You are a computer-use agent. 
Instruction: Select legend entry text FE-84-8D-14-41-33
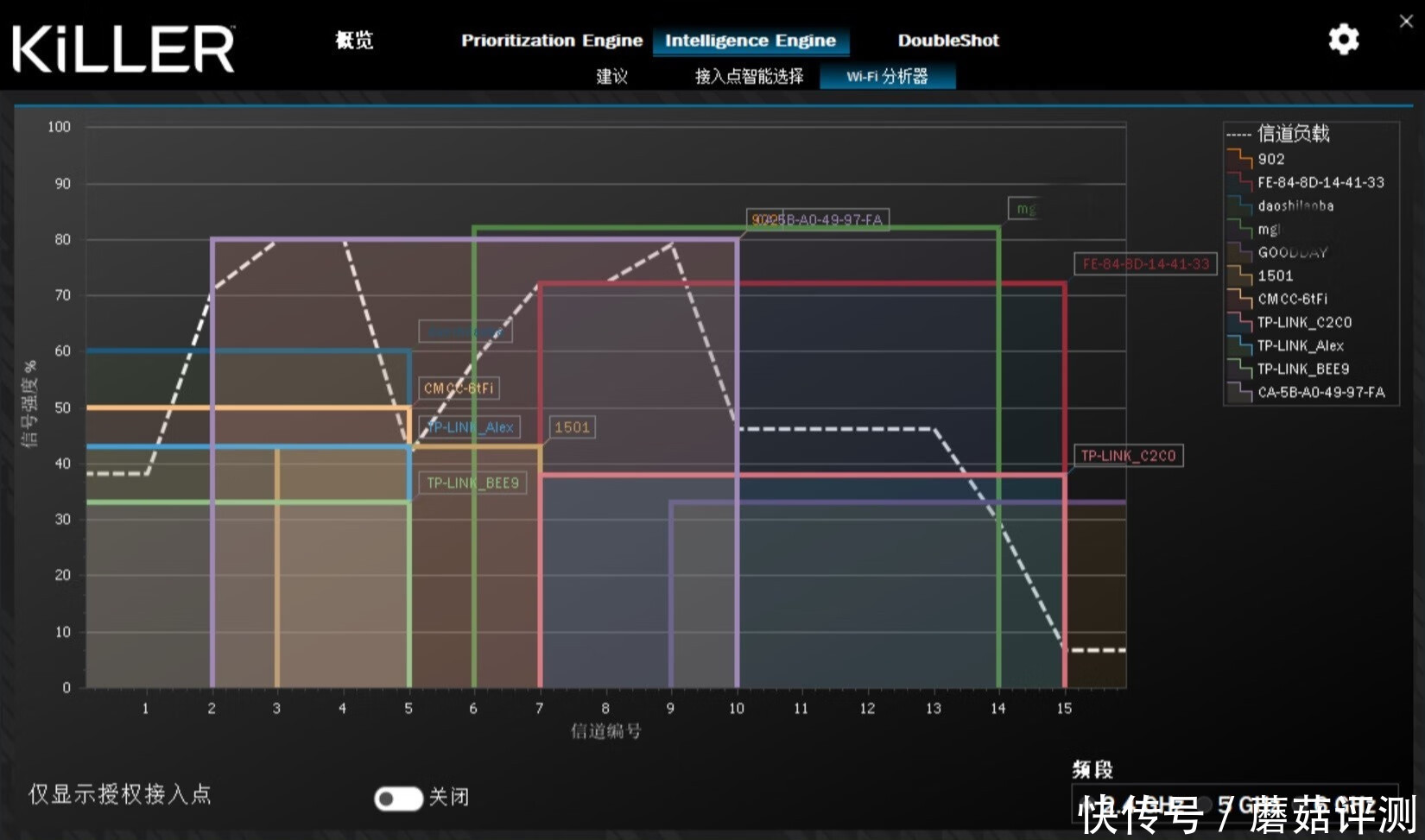(x=1320, y=182)
